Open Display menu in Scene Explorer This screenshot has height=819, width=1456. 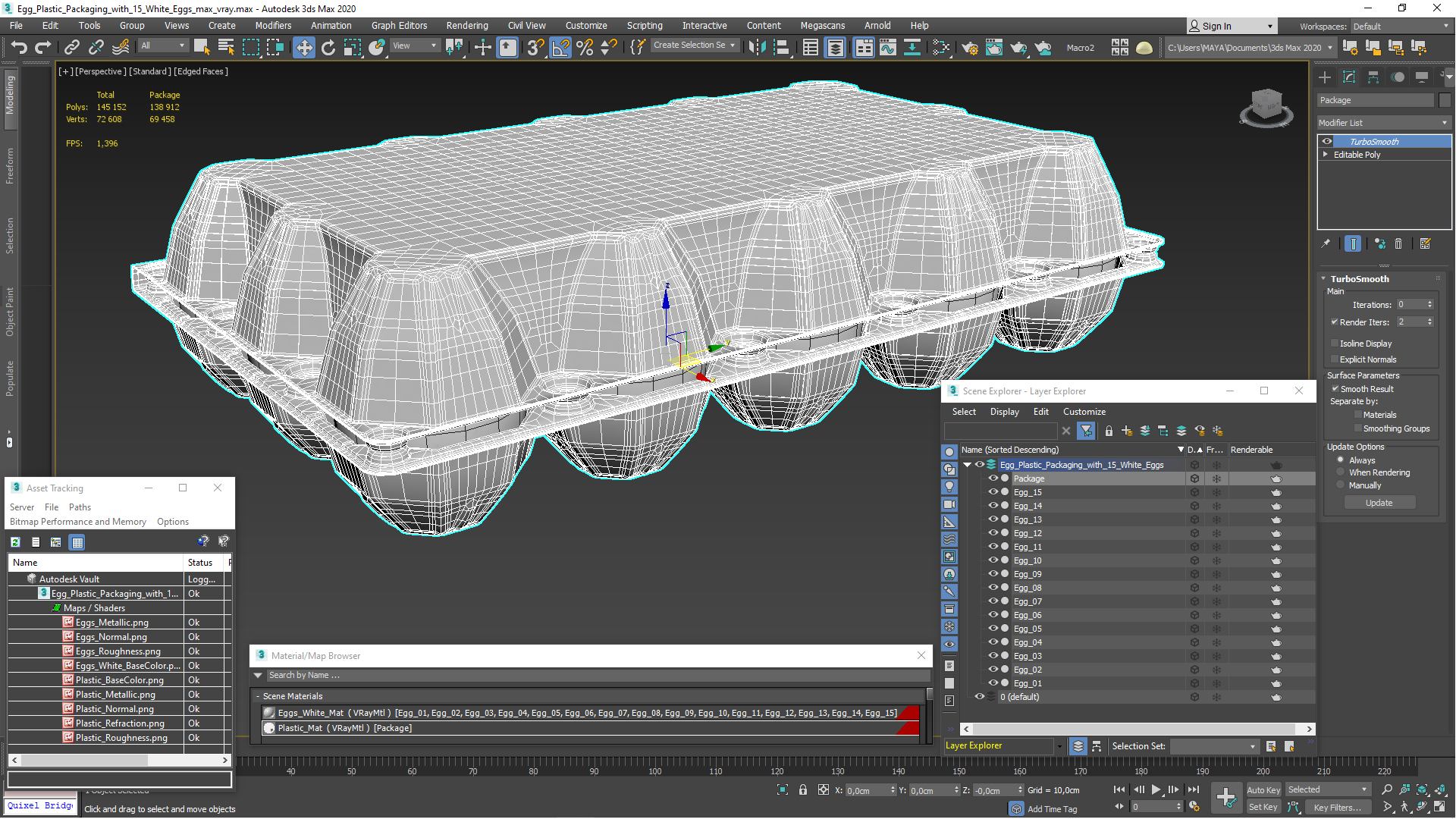tap(1004, 412)
